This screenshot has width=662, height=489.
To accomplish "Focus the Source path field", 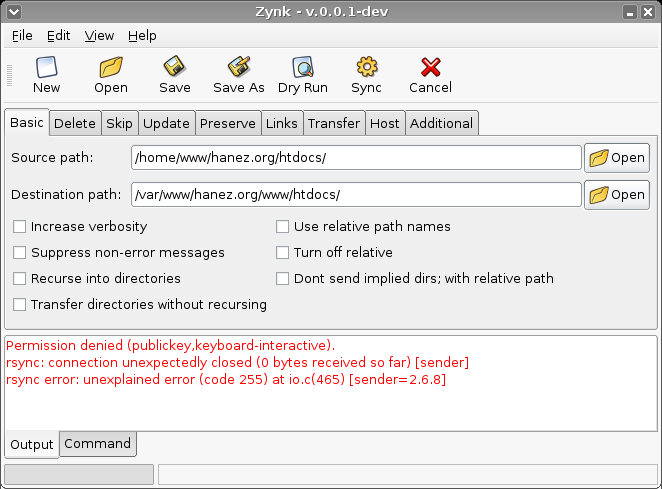I will pyautogui.click(x=356, y=158).
